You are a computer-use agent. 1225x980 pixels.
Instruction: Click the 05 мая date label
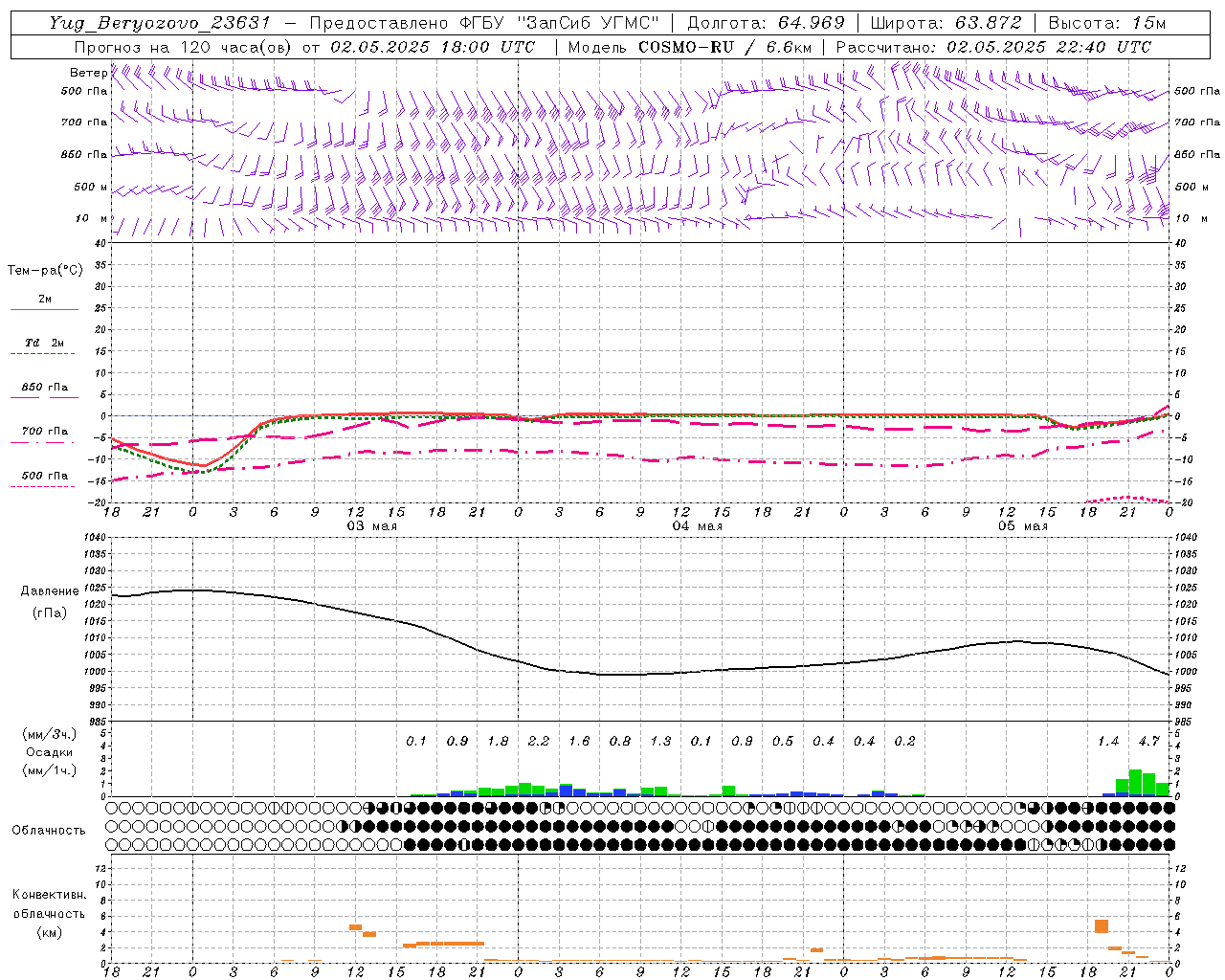click(1022, 526)
